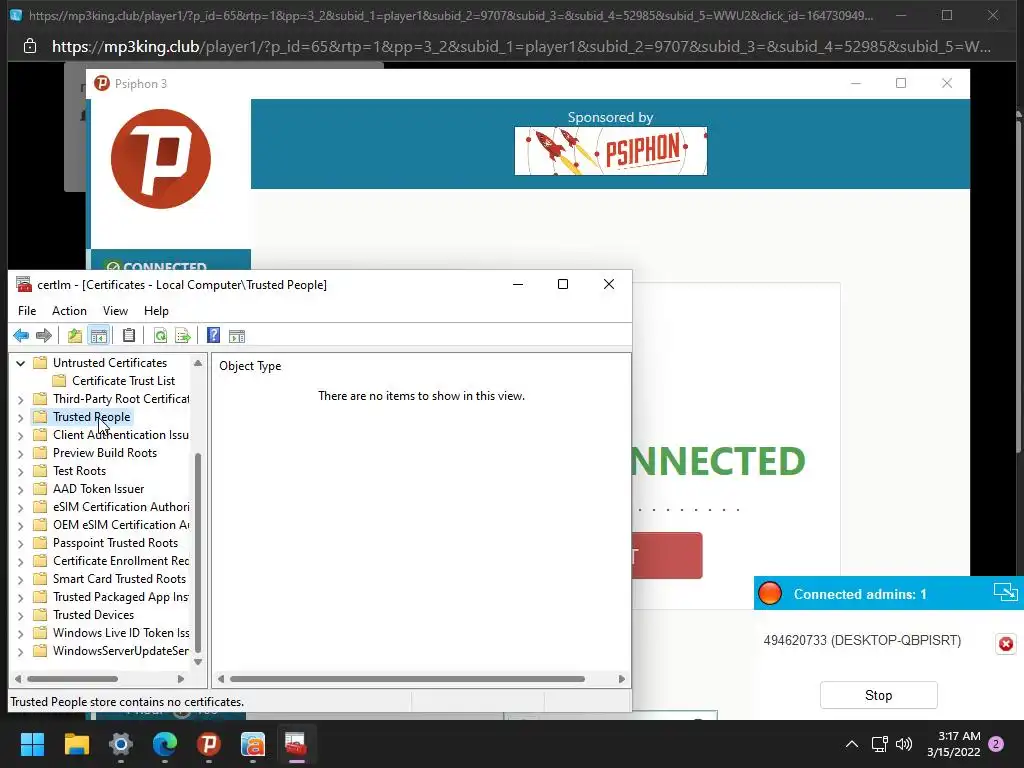Go up one level with folder icon
The width and height of the screenshot is (1024, 768).
(x=74, y=336)
